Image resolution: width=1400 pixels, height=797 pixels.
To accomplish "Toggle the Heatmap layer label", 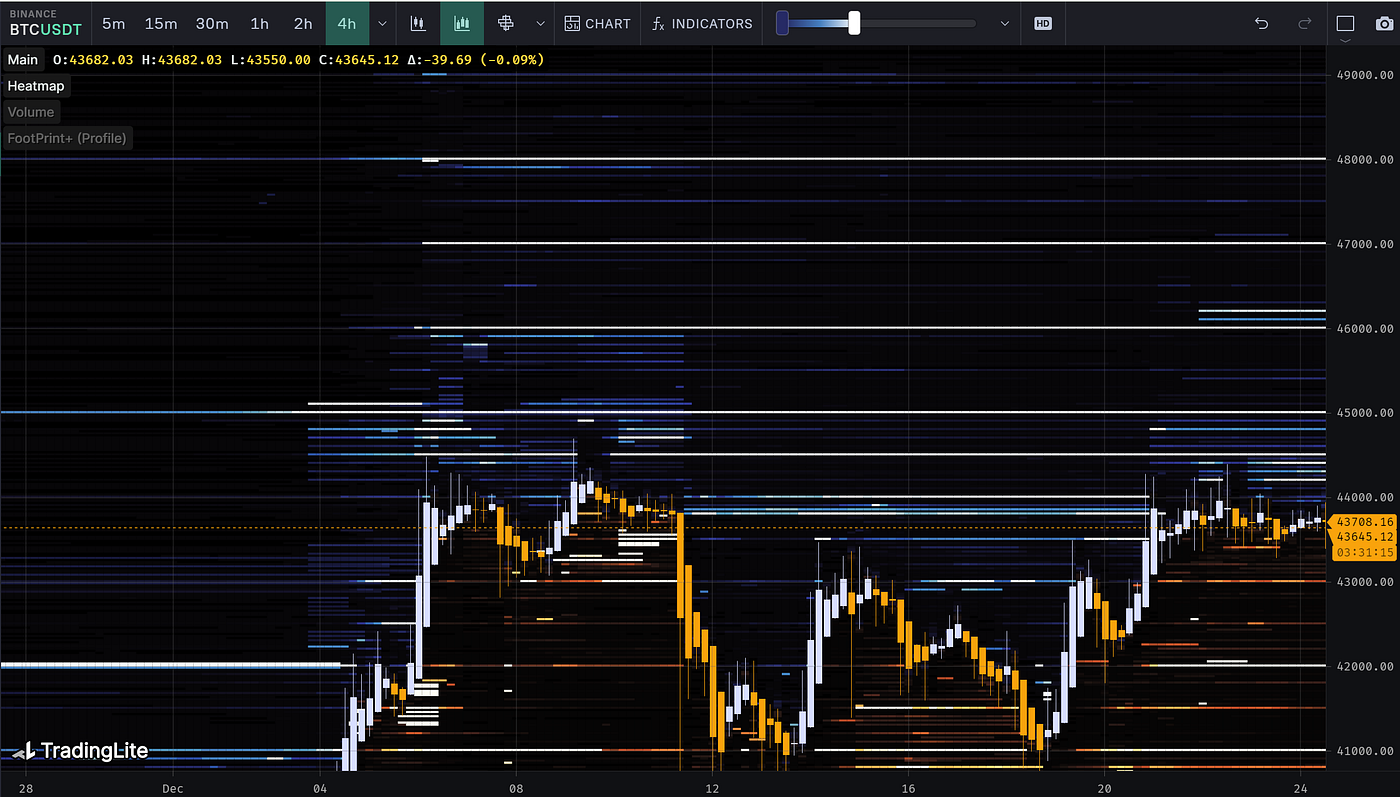I will pos(36,86).
